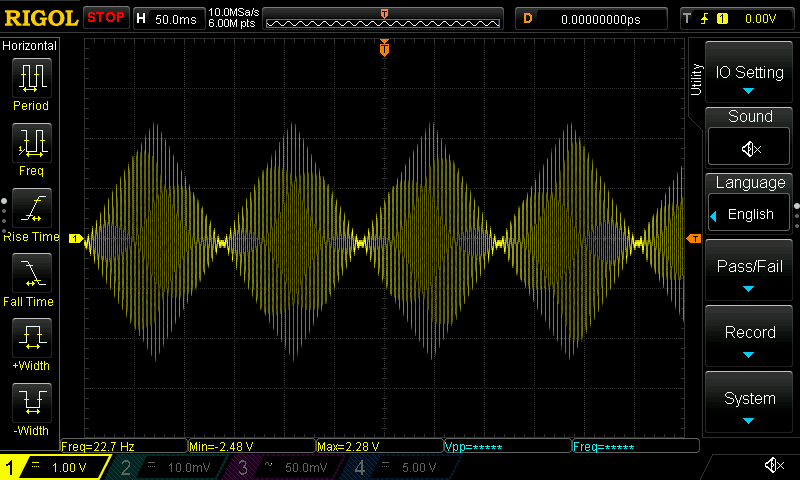
Task: Click the channel 1 ground level marker
Action: coord(76,238)
